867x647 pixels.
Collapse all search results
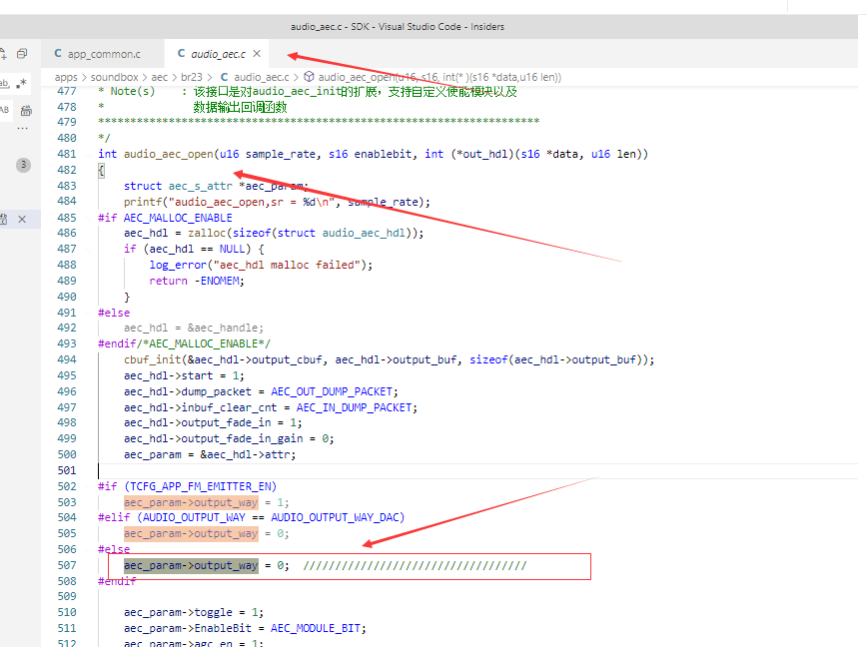22,54
